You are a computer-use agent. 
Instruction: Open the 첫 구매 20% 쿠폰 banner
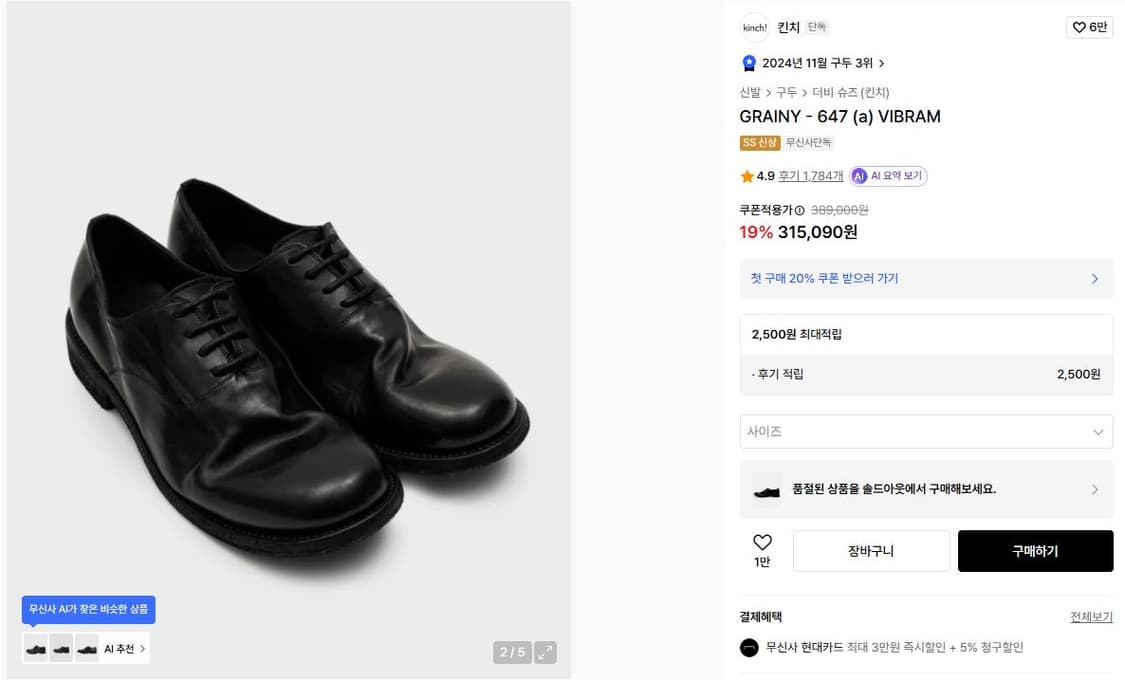pos(925,278)
